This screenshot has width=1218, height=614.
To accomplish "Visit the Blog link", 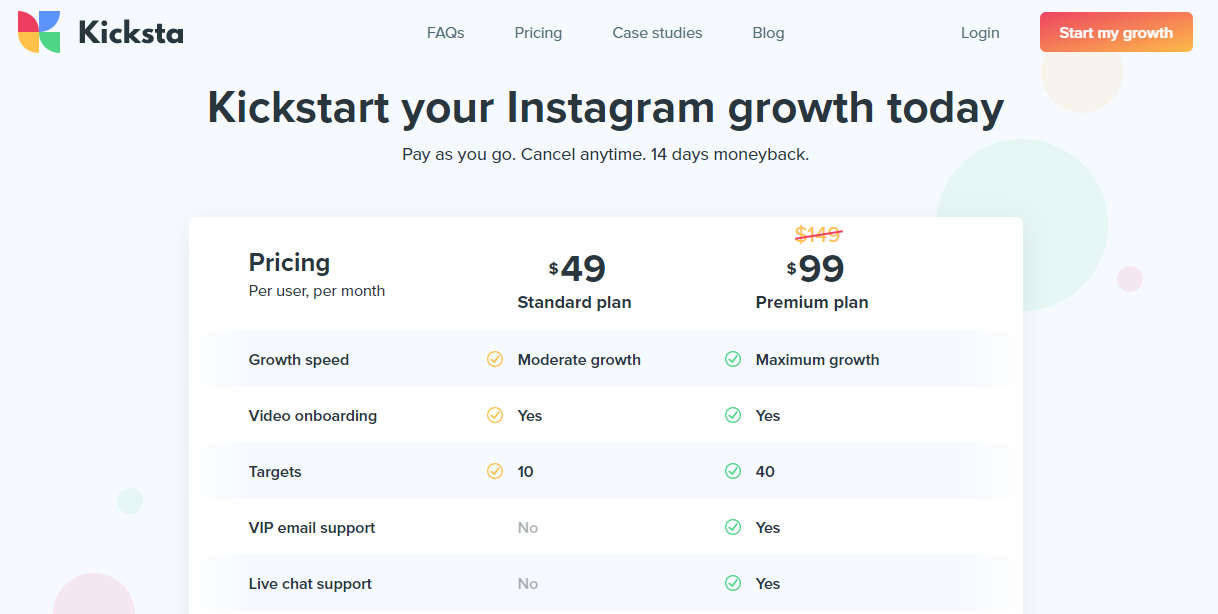I will tap(768, 33).
